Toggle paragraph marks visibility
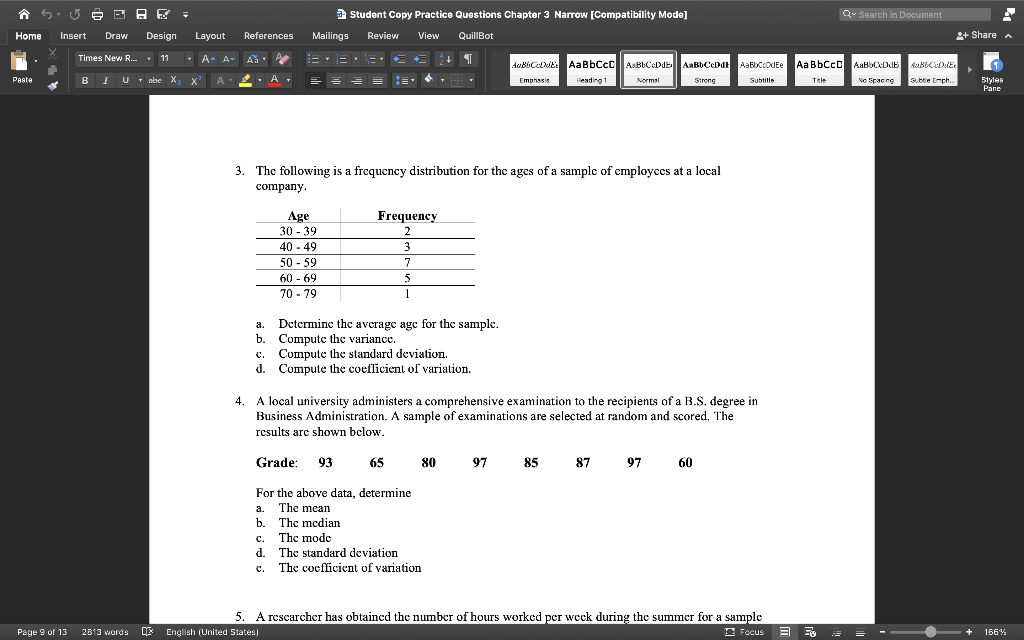The image size is (1024, 640). pos(468,59)
